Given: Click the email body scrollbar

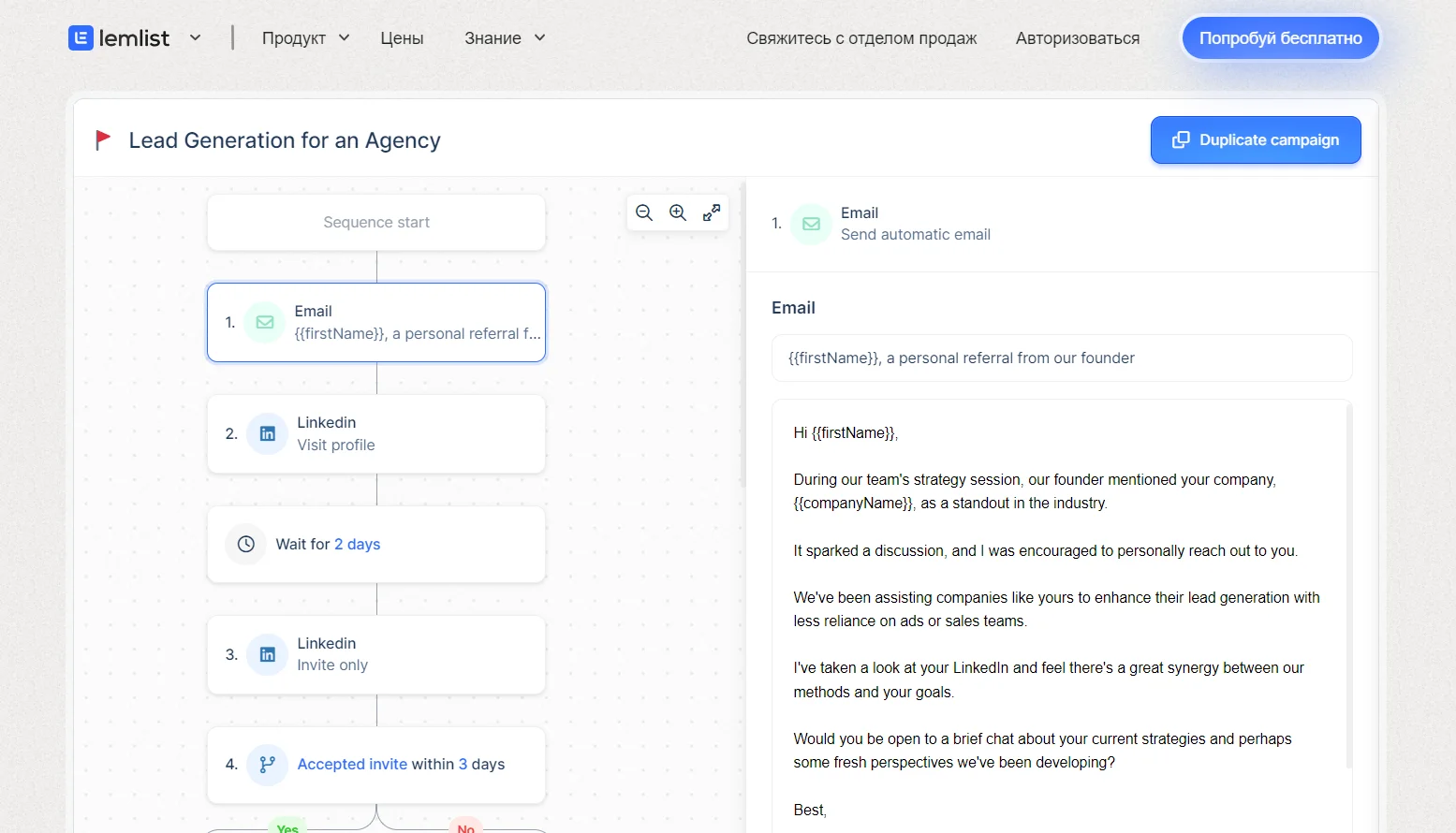Looking at the screenshot, I should 1348,580.
